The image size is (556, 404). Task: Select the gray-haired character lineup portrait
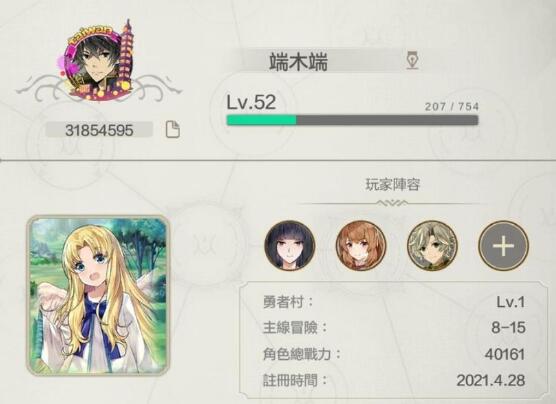[x=432, y=245]
